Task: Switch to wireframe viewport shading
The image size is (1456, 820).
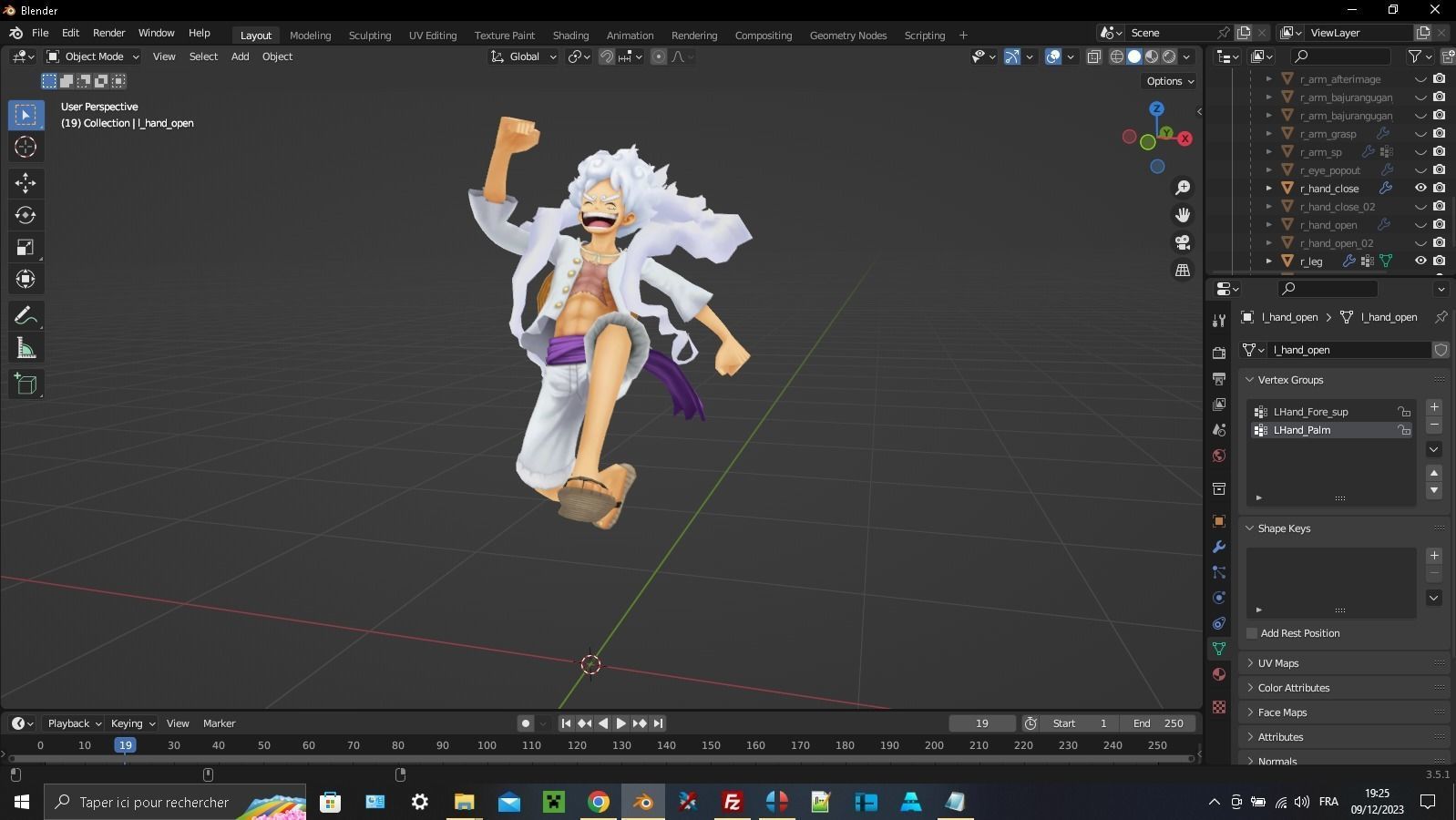Action: click(x=1116, y=56)
